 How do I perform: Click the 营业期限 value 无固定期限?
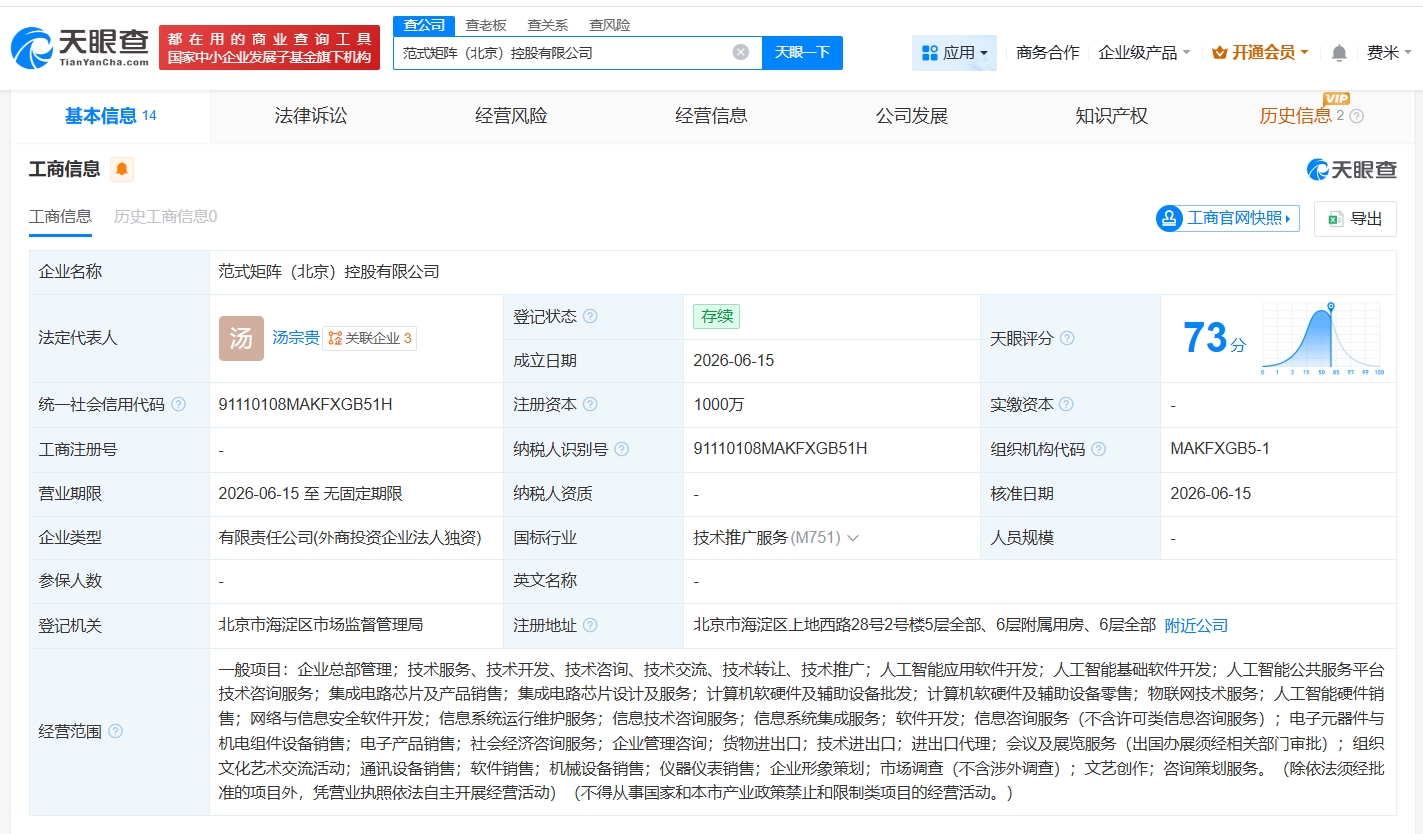tap(362, 493)
